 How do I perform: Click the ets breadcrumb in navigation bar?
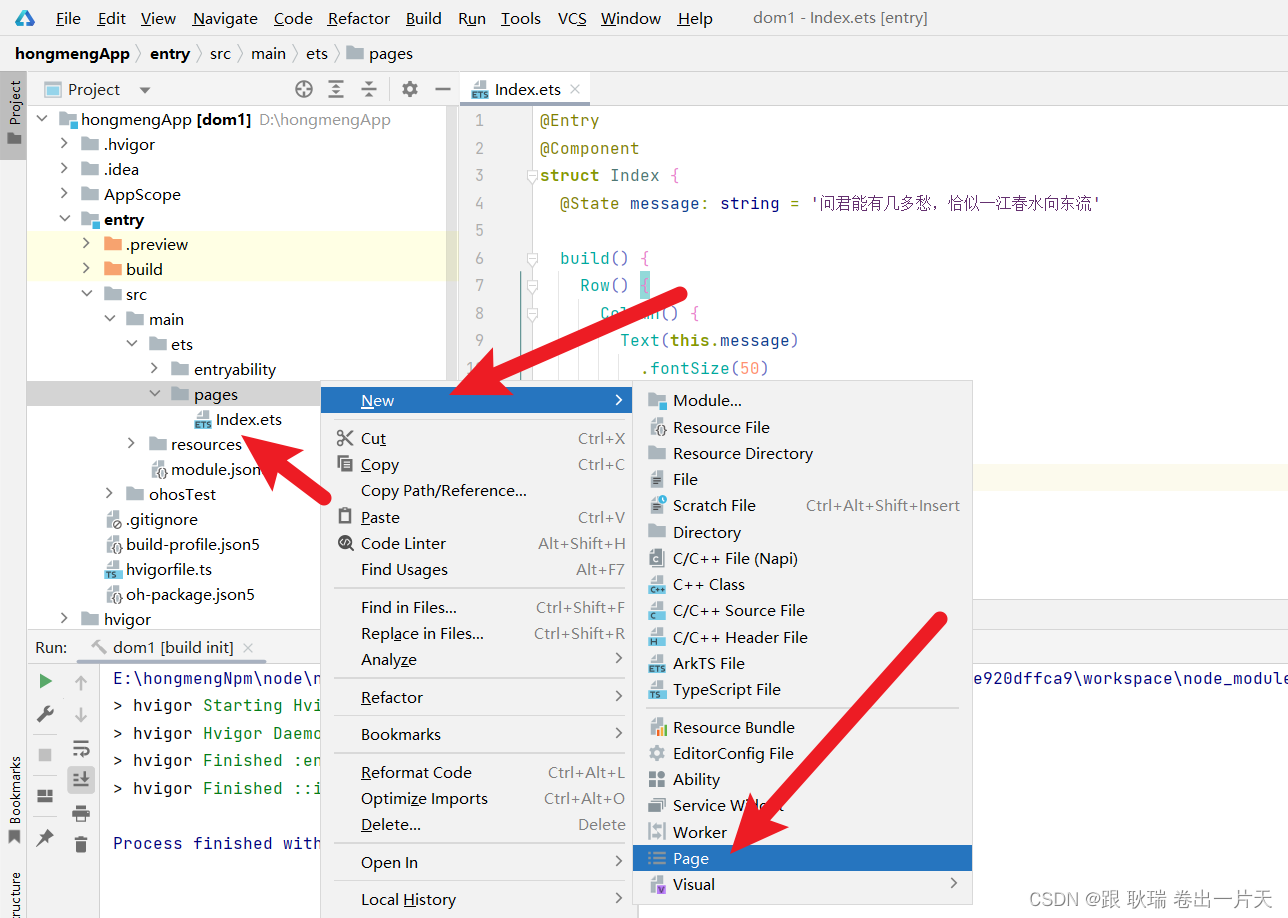tap(317, 54)
